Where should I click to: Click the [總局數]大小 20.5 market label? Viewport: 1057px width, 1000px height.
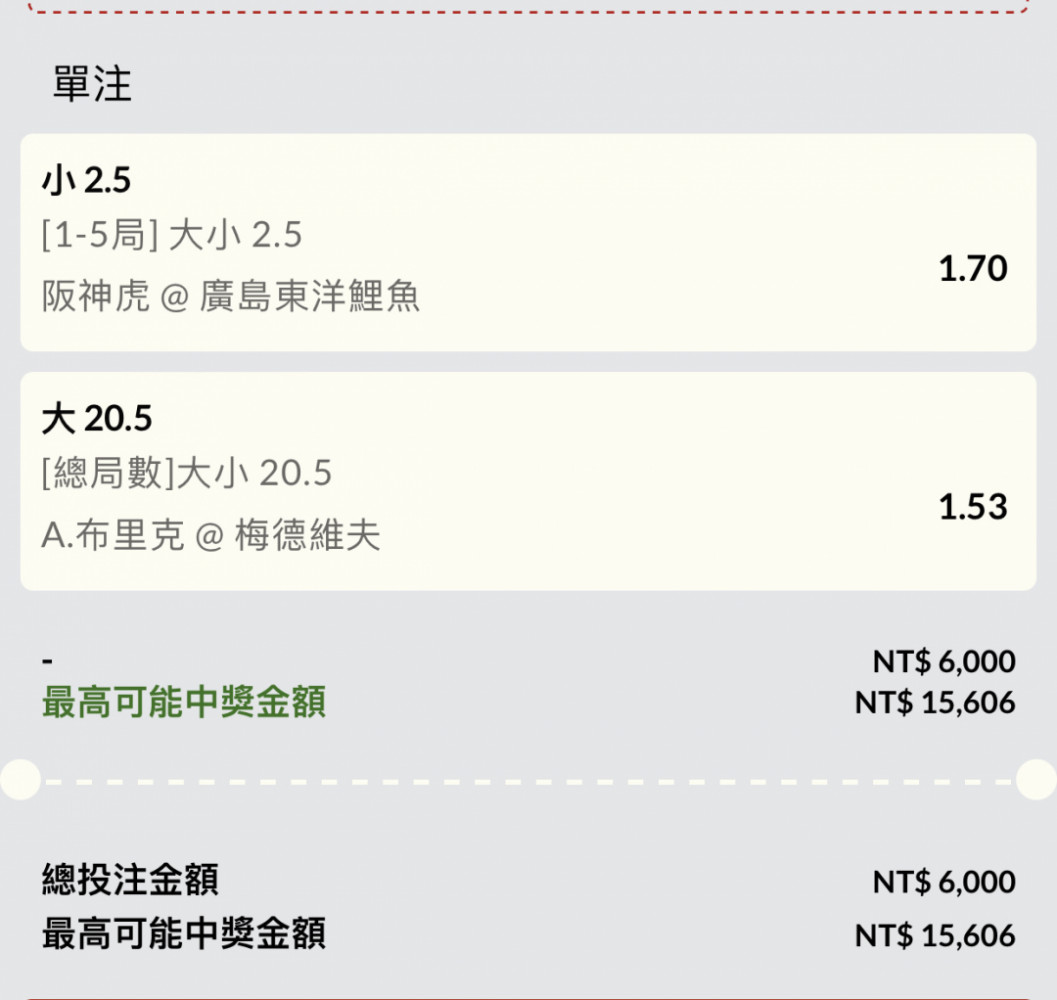(x=187, y=473)
